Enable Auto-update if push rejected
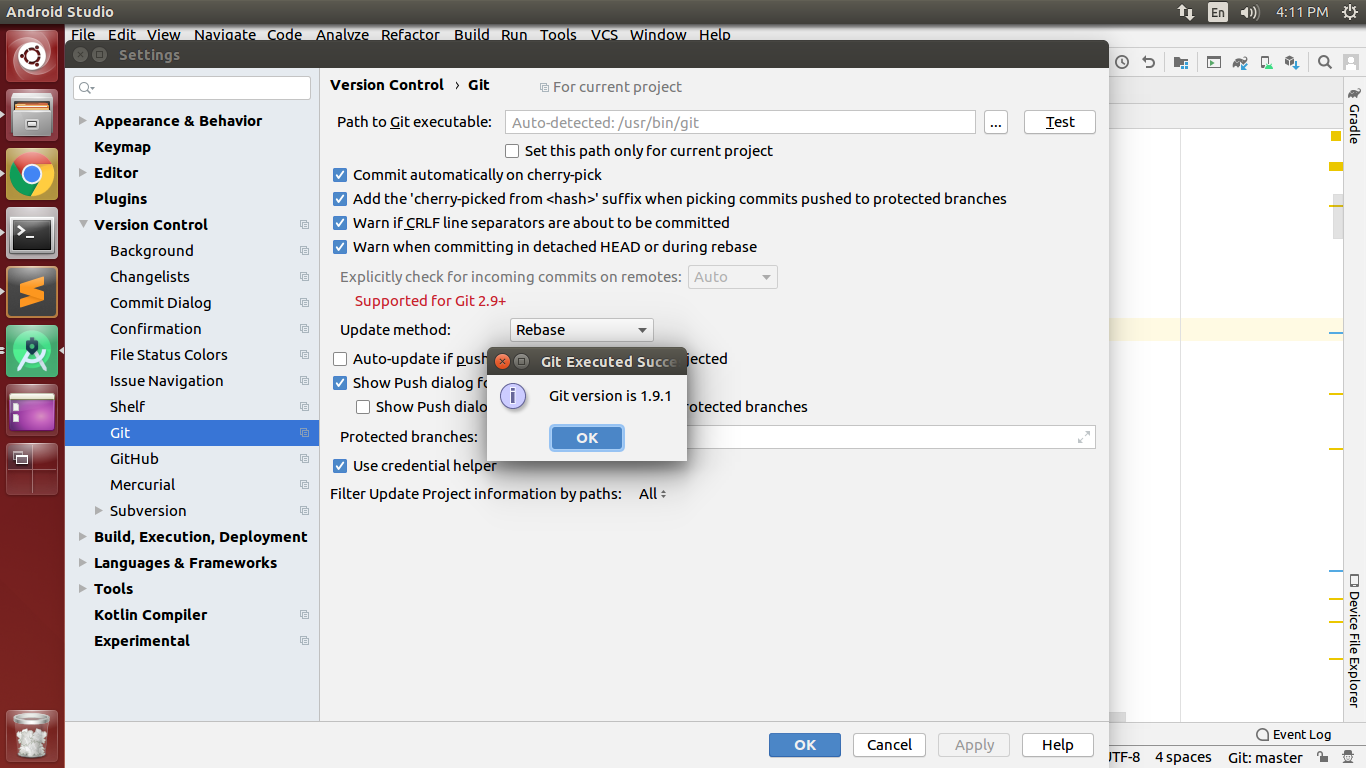1366x768 pixels. pyautogui.click(x=340, y=359)
